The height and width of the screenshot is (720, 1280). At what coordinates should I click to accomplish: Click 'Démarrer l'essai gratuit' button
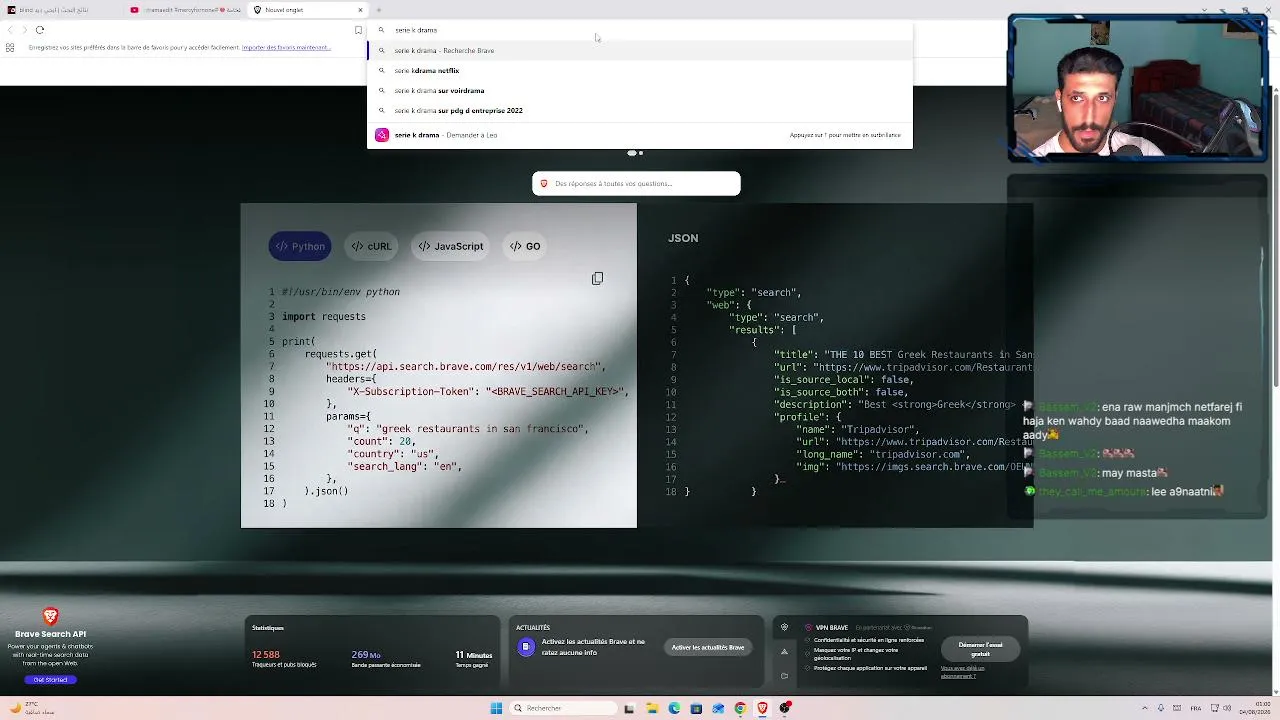[980, 649]
